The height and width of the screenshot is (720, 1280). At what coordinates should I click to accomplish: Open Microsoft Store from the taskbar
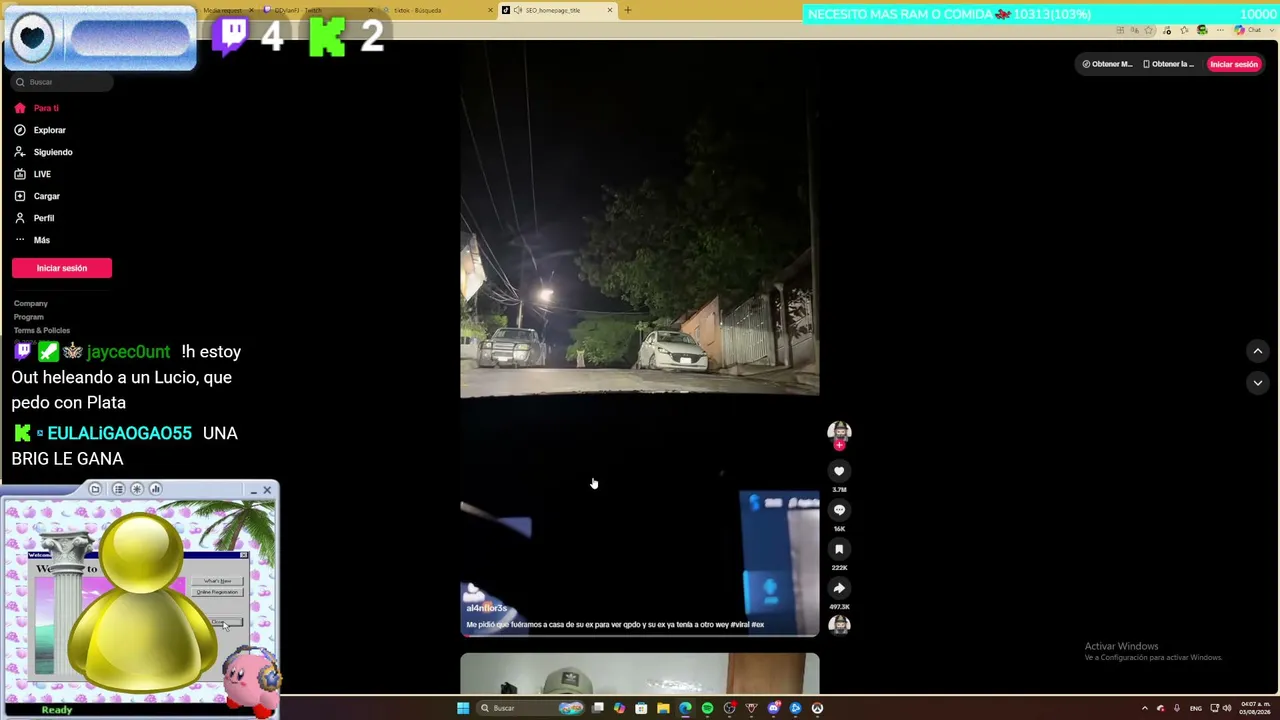click(641, 708)
